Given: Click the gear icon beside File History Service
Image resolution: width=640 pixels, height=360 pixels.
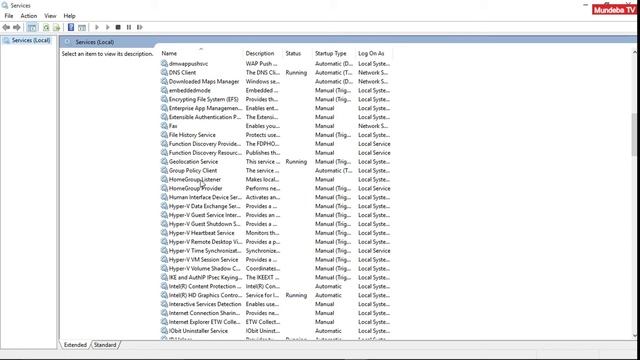Looking at the screenshot, I should pos(164,135).
